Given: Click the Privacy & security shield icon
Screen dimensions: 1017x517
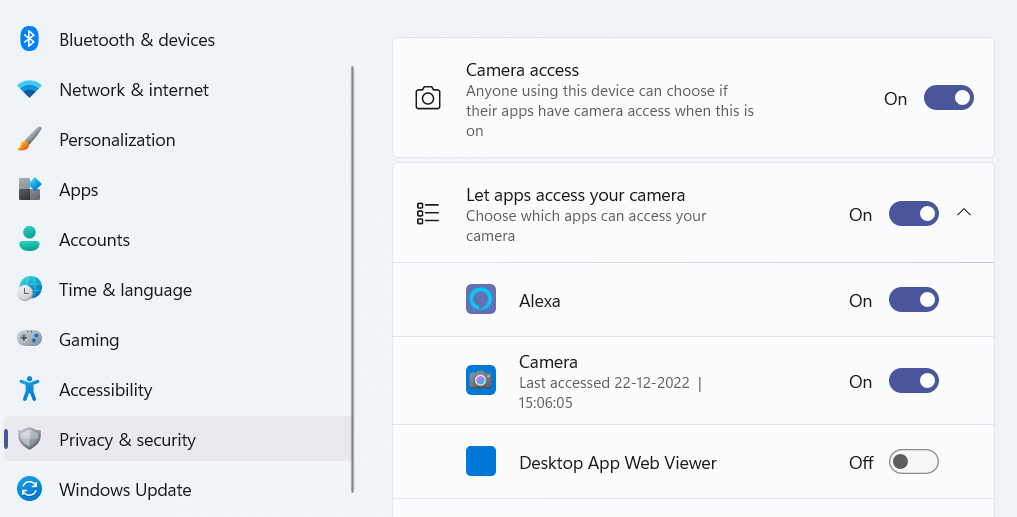Looking at the screenshot, I should click(29, 439).
